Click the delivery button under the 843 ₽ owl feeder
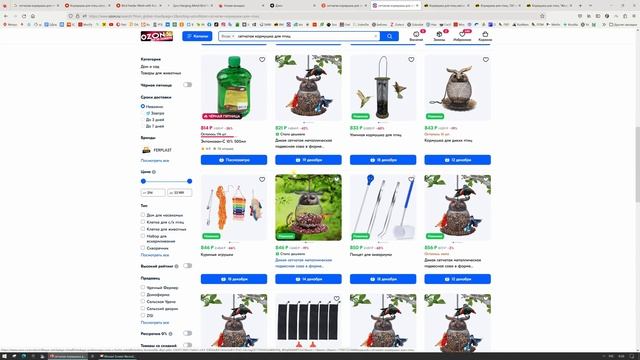The image size is (640, 360). tap(458, 160)
